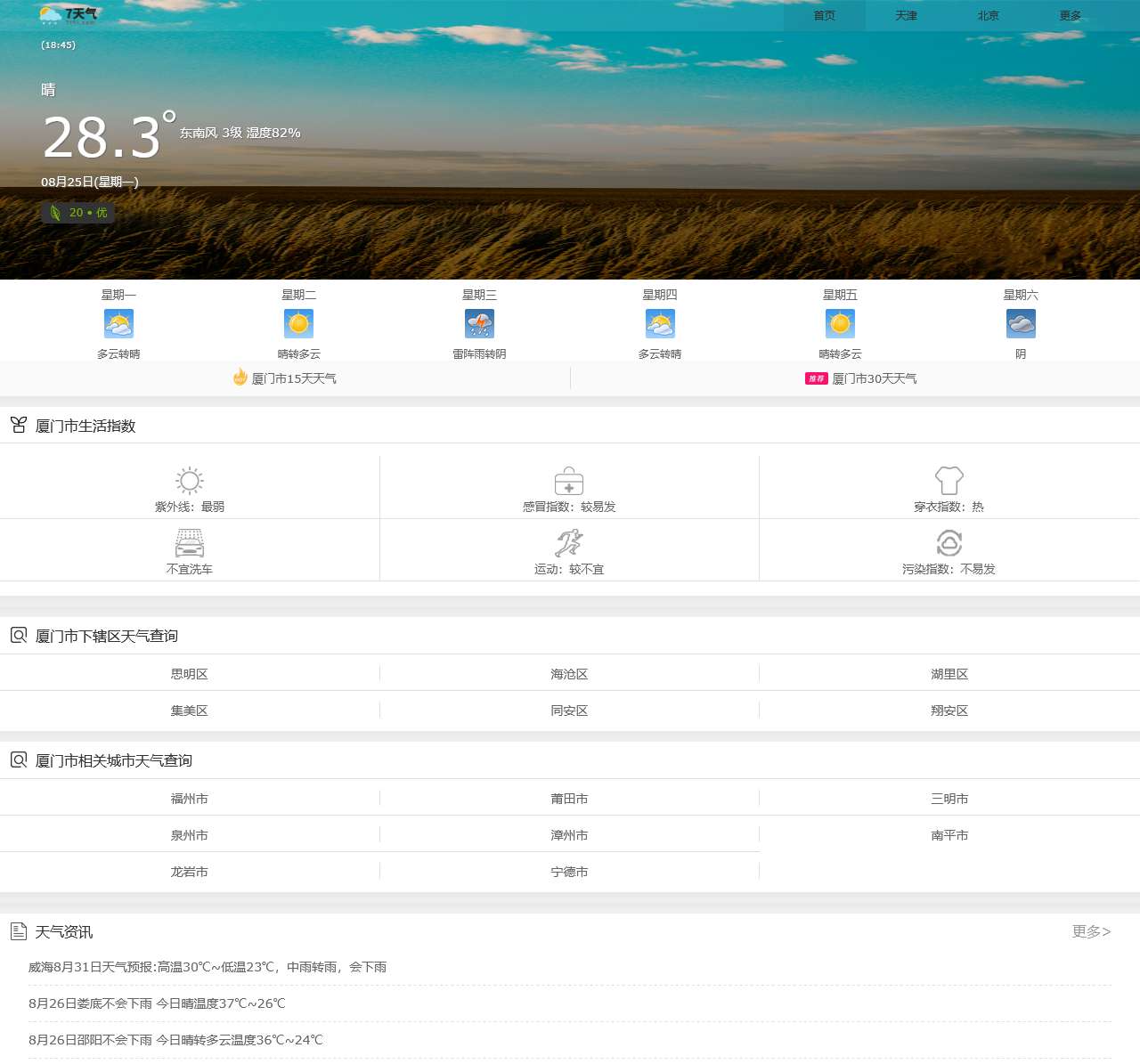Click the UV index sun icon
The image size is (1140, 1064).
coord(190,481)
